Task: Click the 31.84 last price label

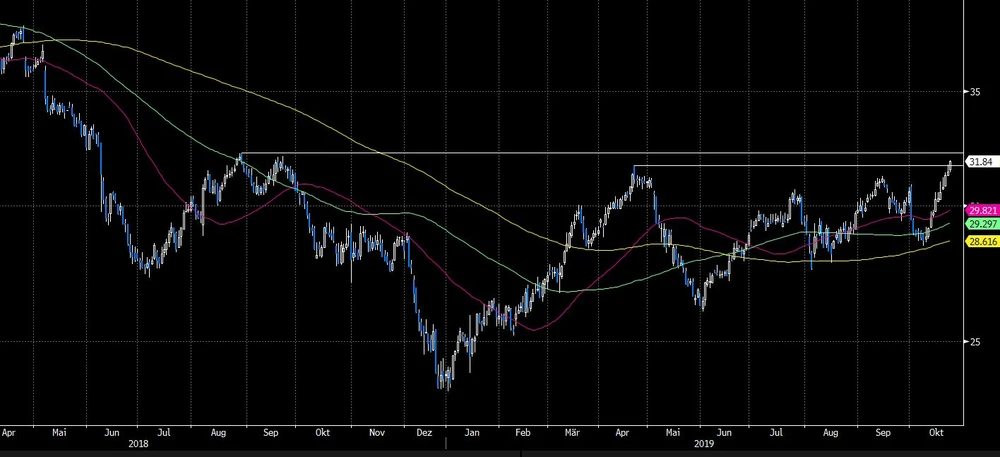Action: pyautogui.click(x=979, y=162)
